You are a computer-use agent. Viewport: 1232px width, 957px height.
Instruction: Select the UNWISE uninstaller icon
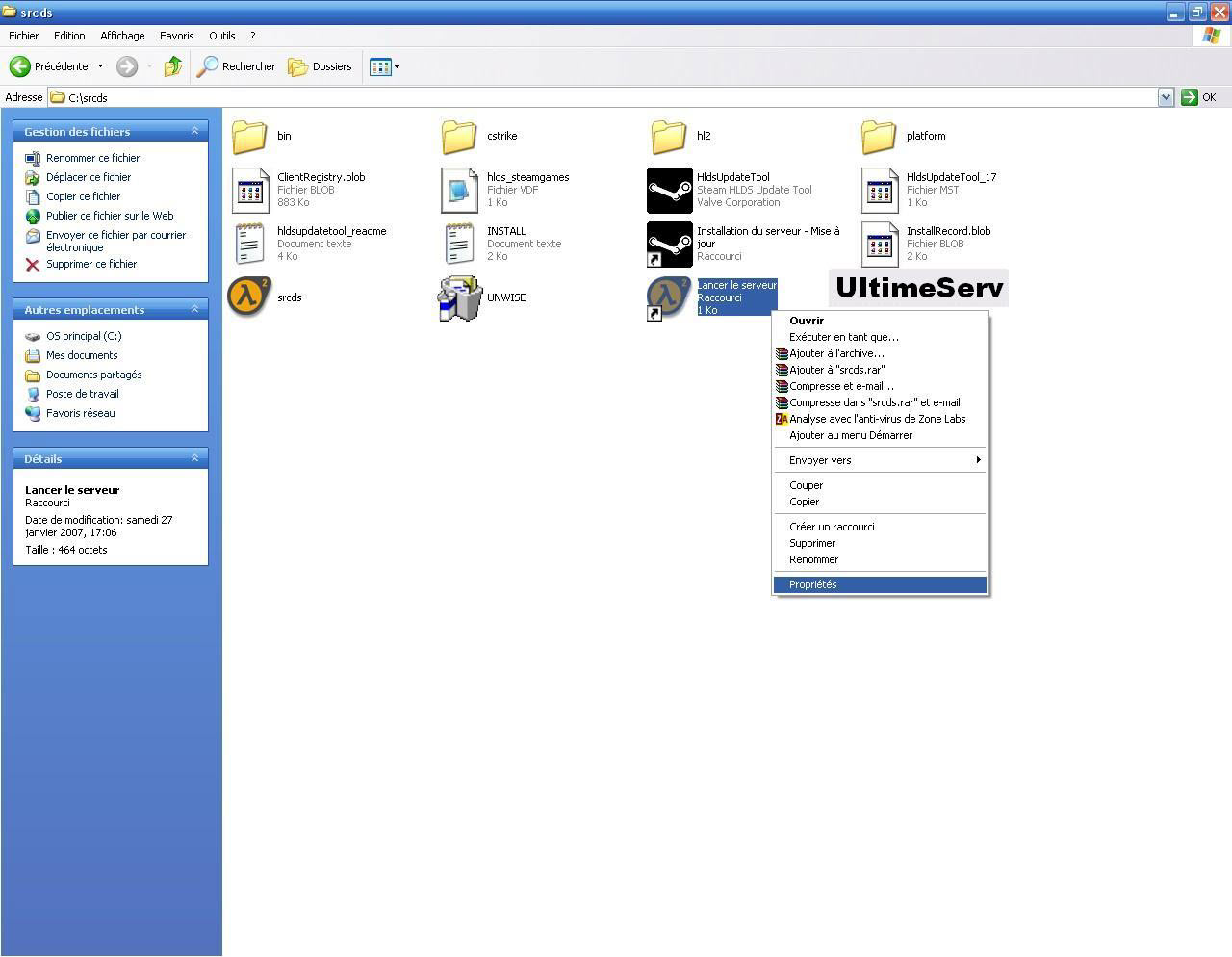coord(459,297)
